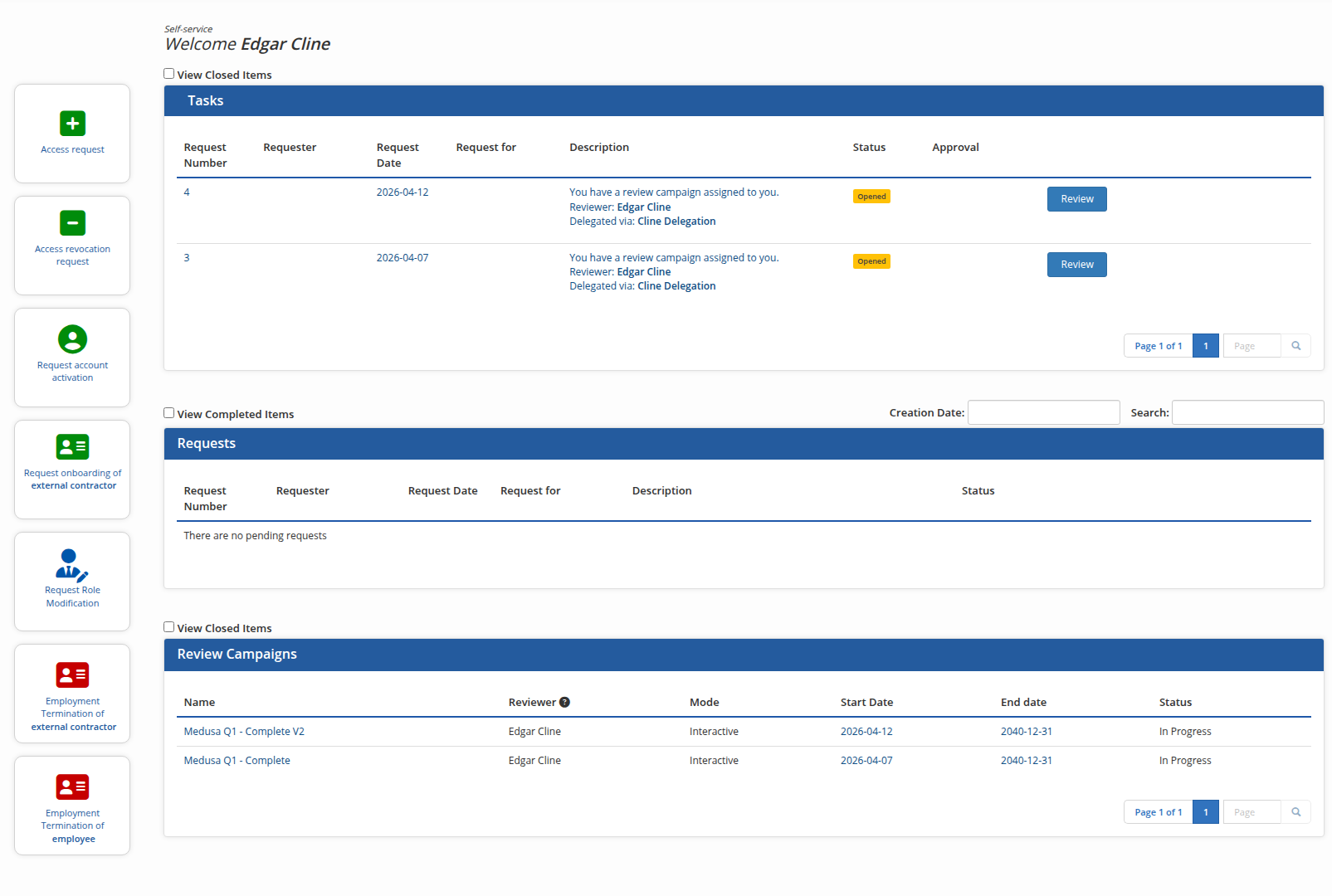This screenshot has height=896, width=1332.
Task: Open Medusa Q1 - Complete V2 campaign
Action: [244, 732]
